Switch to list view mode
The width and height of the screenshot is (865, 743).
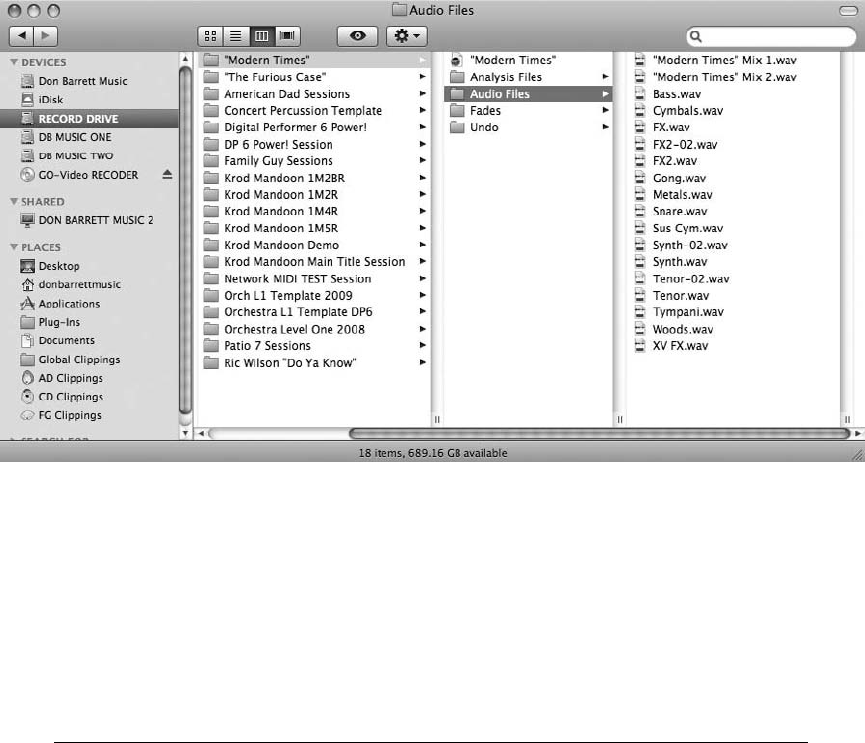coord(236,36)
